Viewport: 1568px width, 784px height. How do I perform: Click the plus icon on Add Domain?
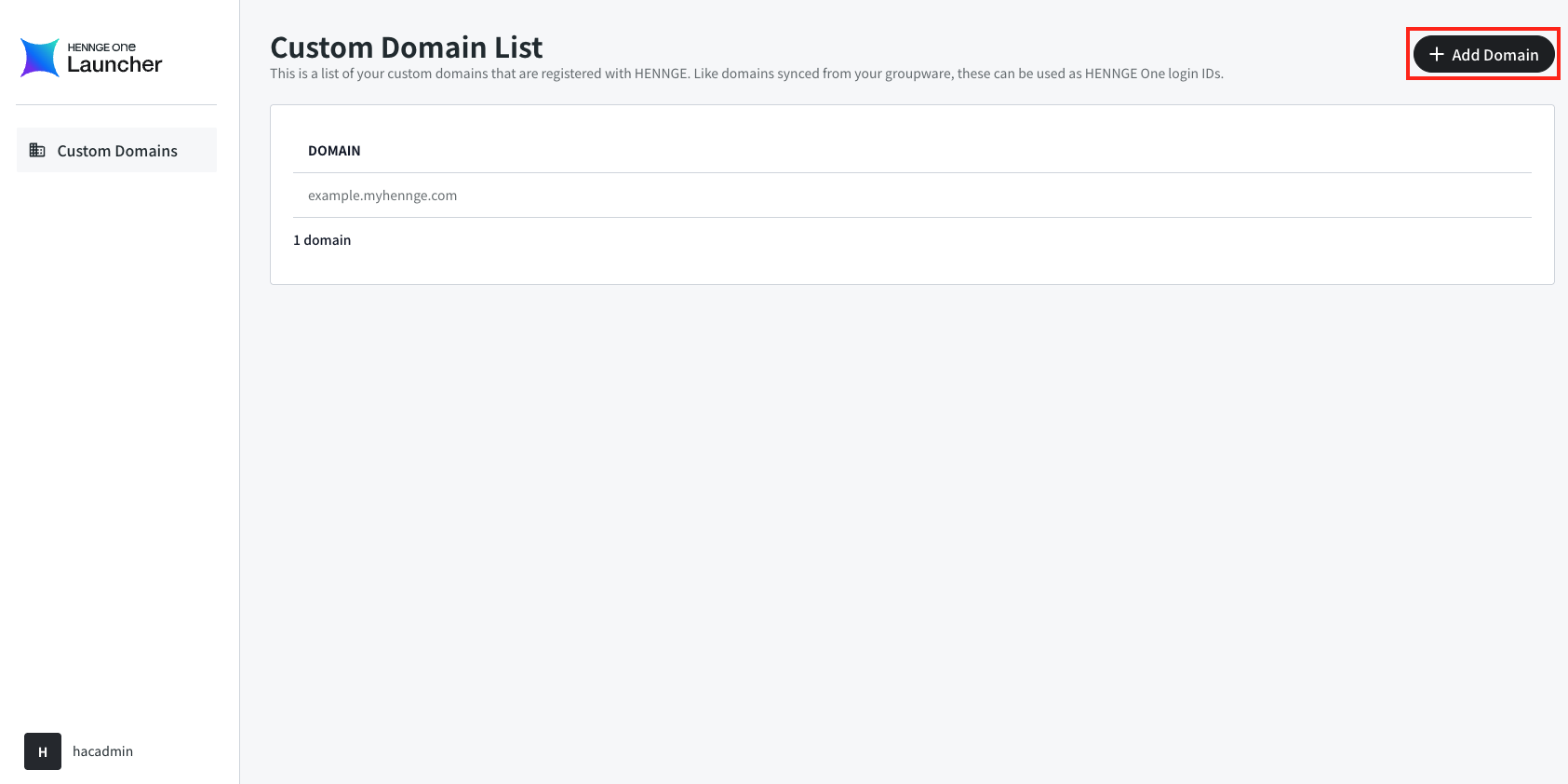click(1437, 54)
